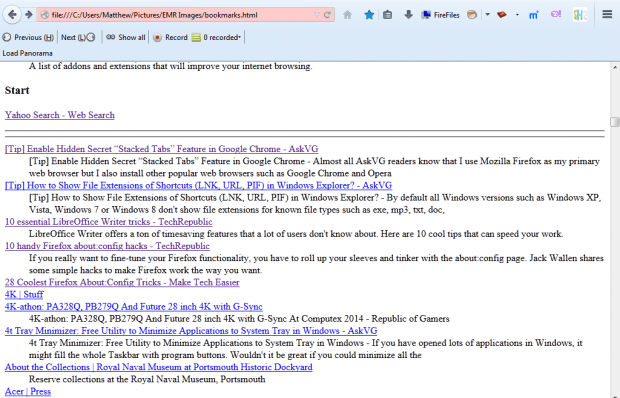Go to the home page icon

point(347,15)
